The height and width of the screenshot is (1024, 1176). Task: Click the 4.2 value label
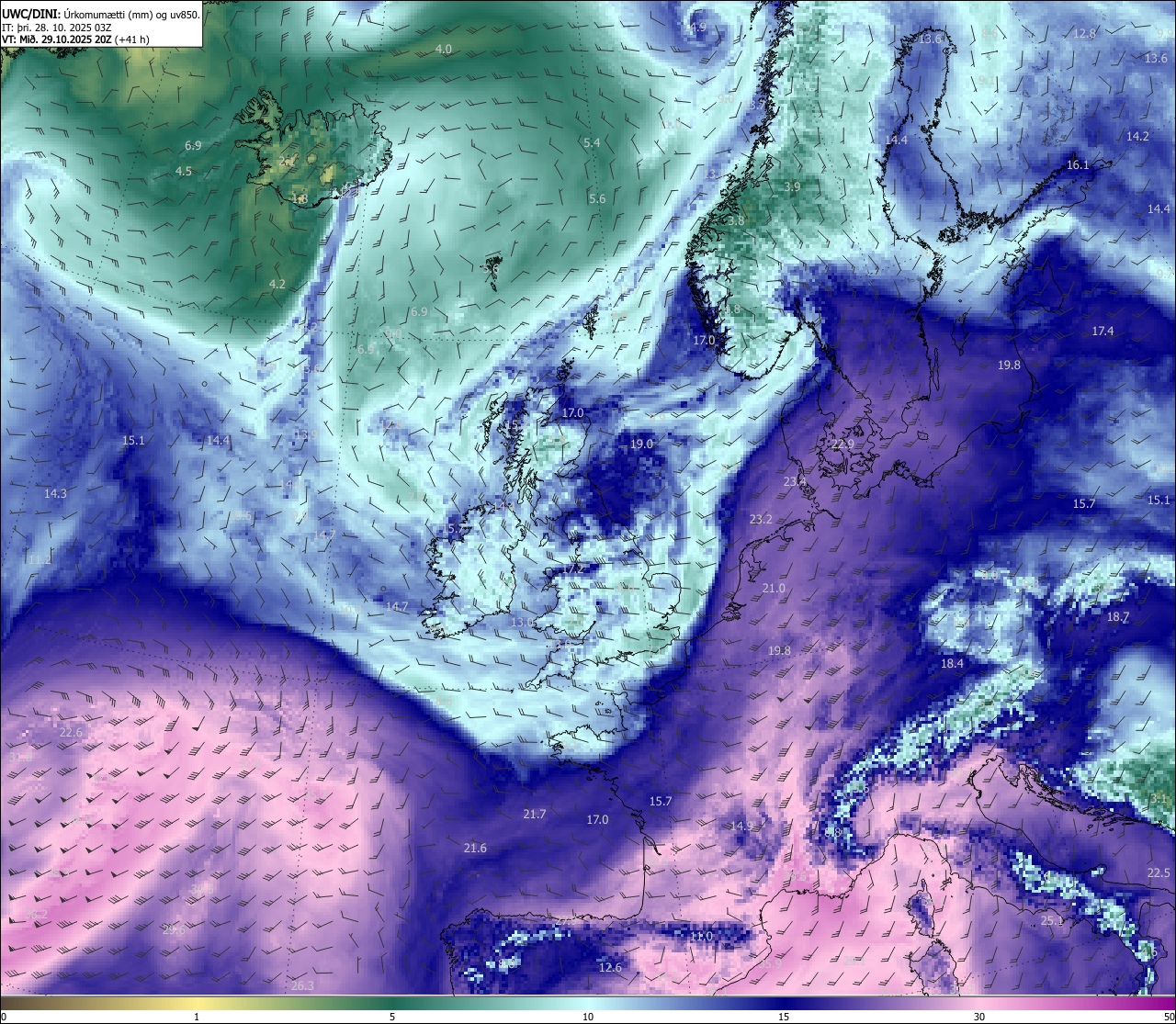click(277, 285)
